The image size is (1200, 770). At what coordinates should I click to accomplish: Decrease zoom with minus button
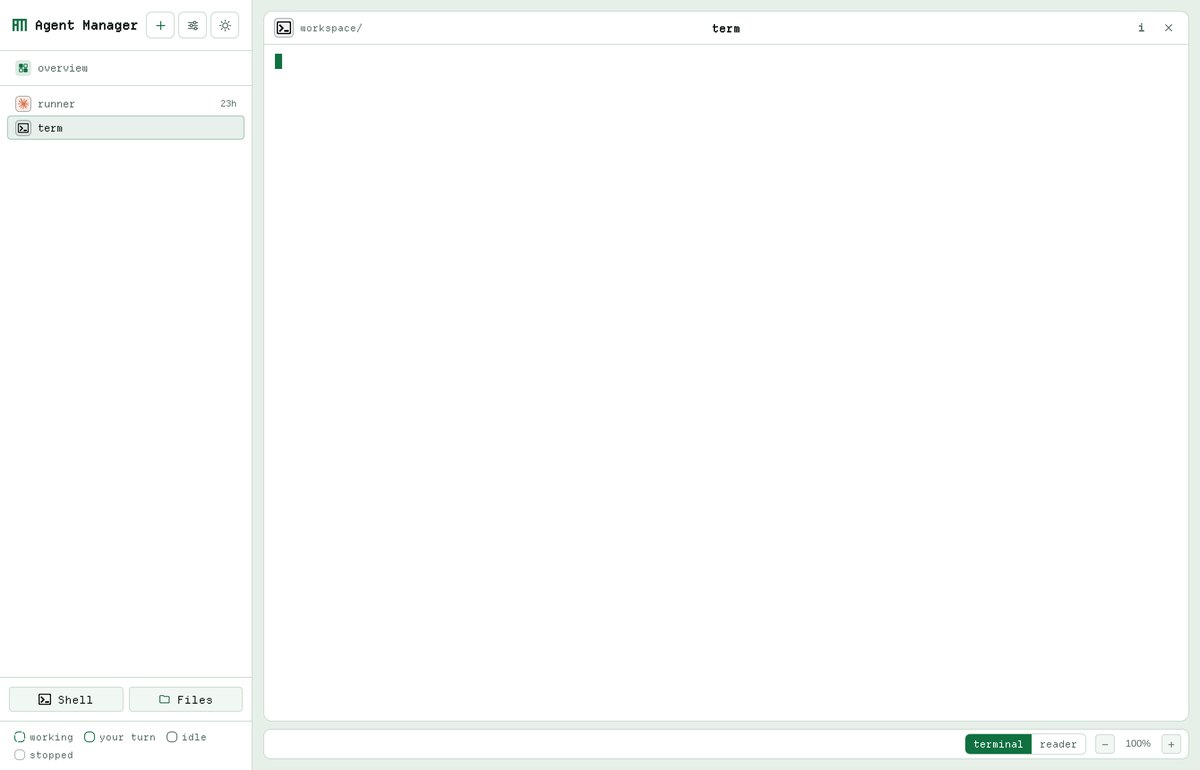(1105, 744)
